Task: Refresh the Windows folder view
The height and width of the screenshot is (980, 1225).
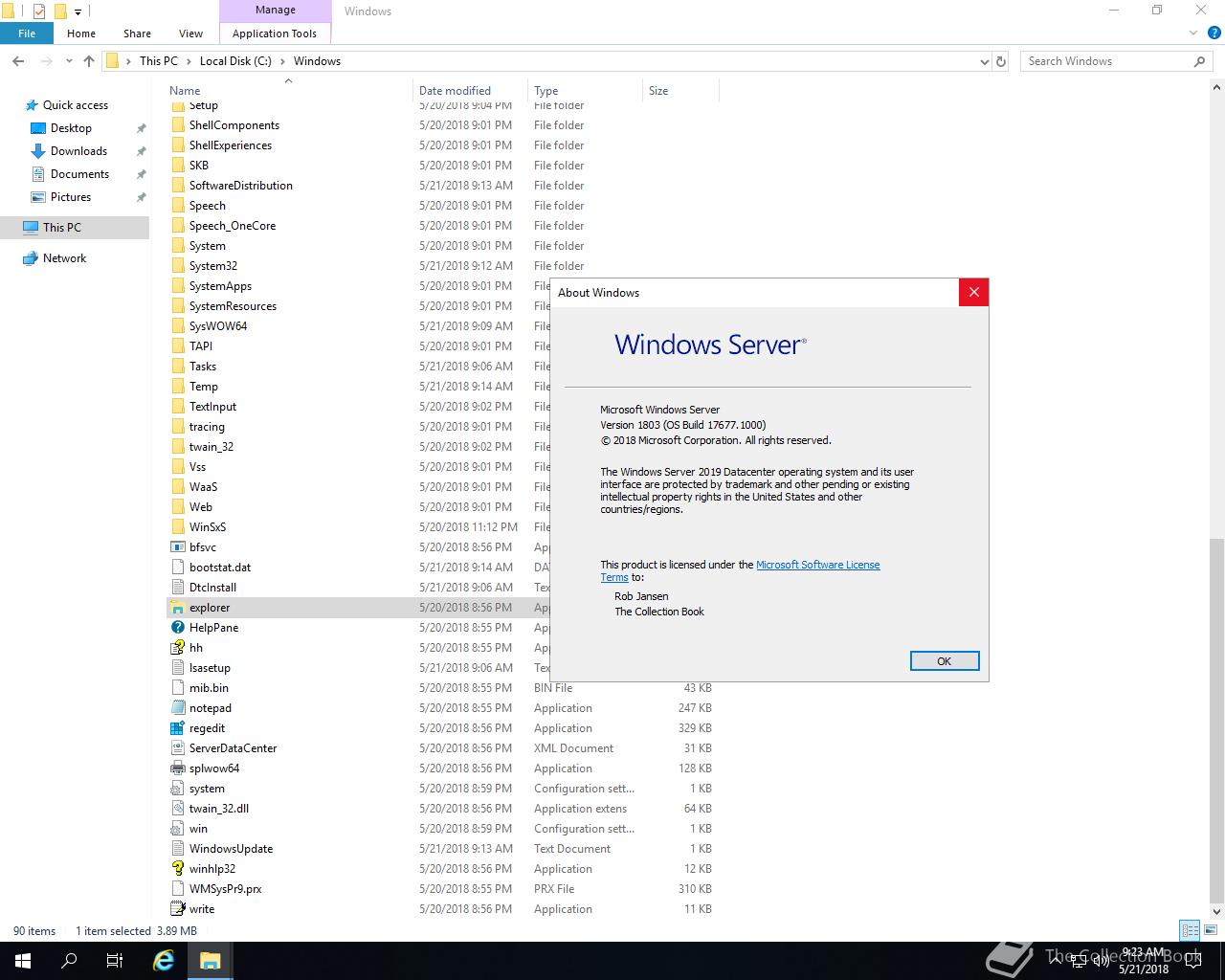Action: tap(1001, 61)
